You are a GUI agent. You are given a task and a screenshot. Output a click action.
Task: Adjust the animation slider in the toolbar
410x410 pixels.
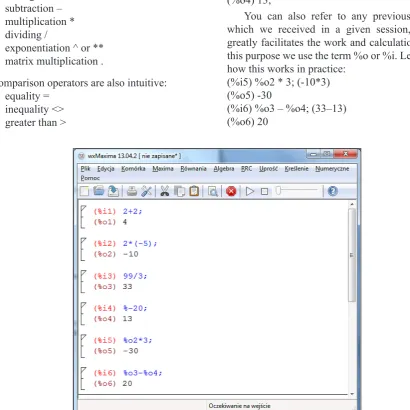click(297, 191)
